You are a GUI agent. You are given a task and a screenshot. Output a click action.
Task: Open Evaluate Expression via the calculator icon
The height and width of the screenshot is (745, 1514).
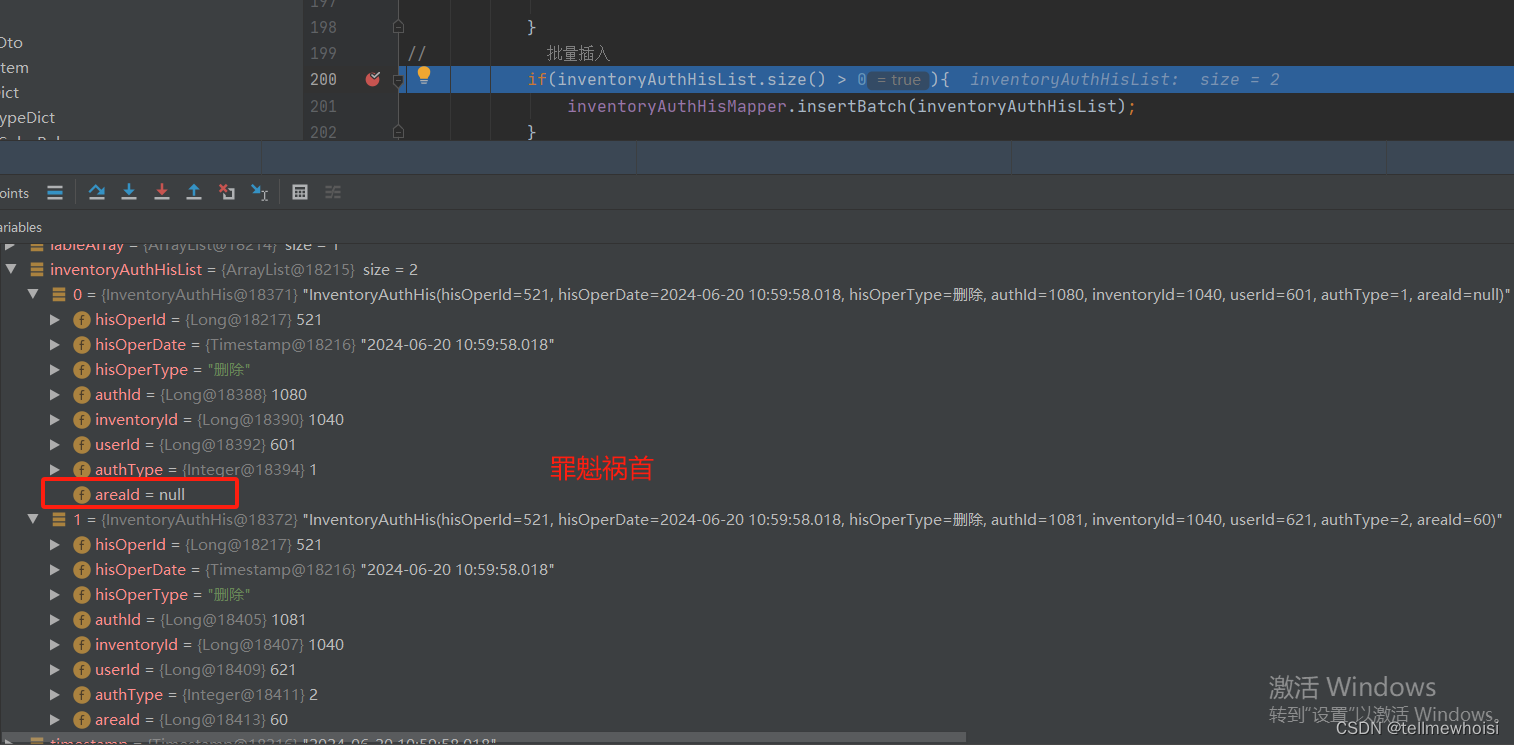point(300,191)
